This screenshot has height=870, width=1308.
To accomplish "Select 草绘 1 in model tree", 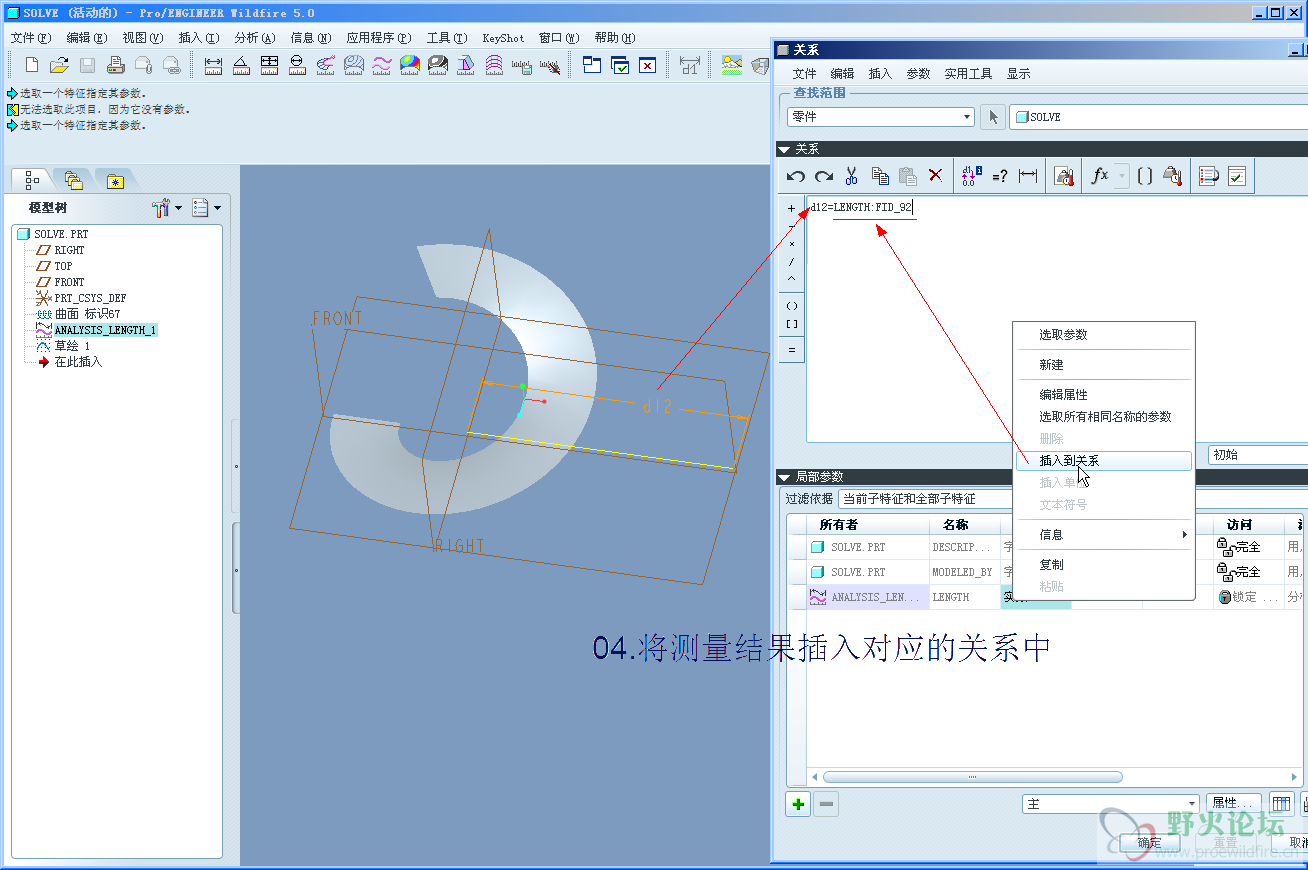I will (x=72, y=346).
